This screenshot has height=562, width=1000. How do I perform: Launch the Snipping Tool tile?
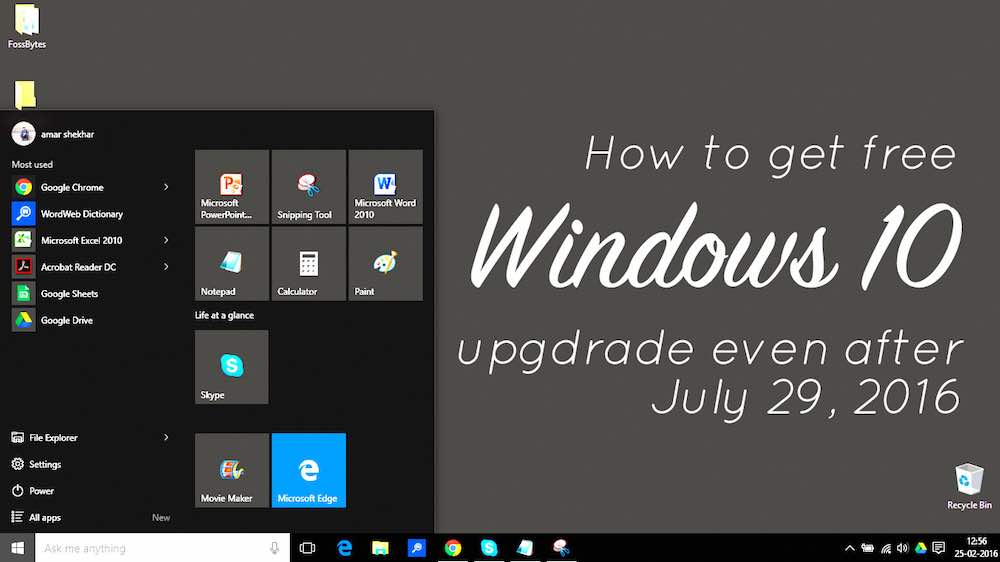pos(309,187)
